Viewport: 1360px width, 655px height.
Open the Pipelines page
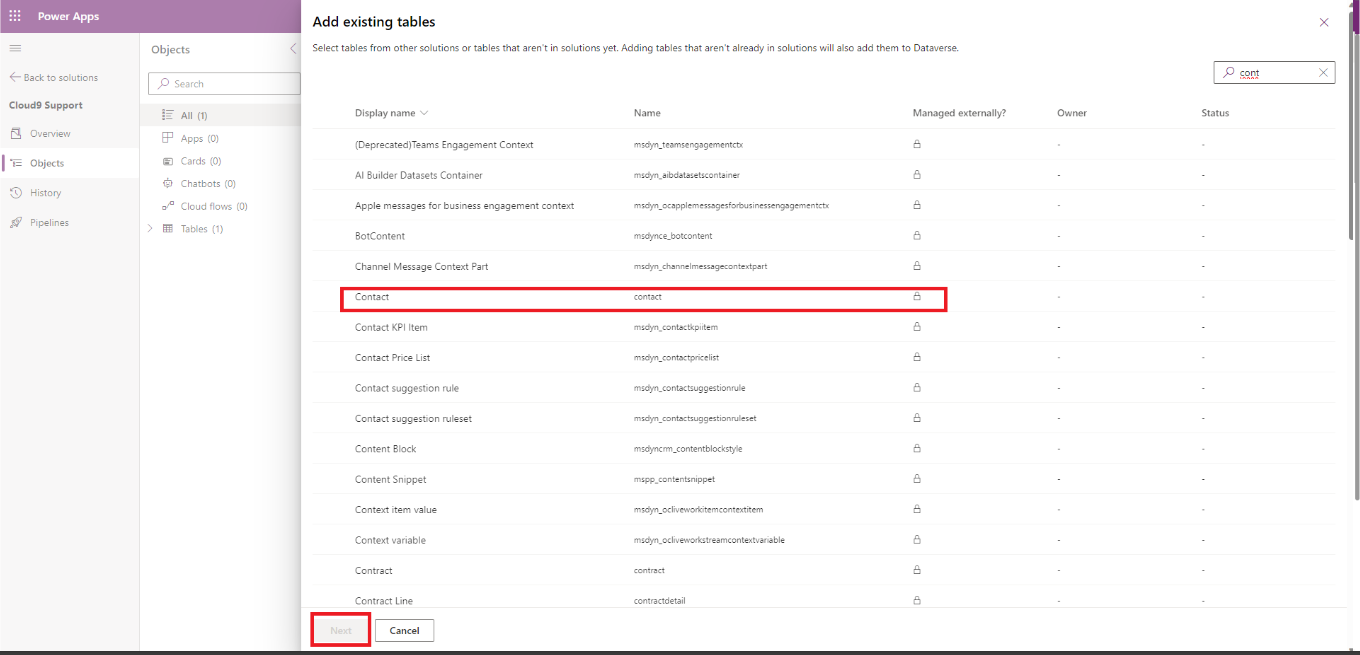(49, 222)
